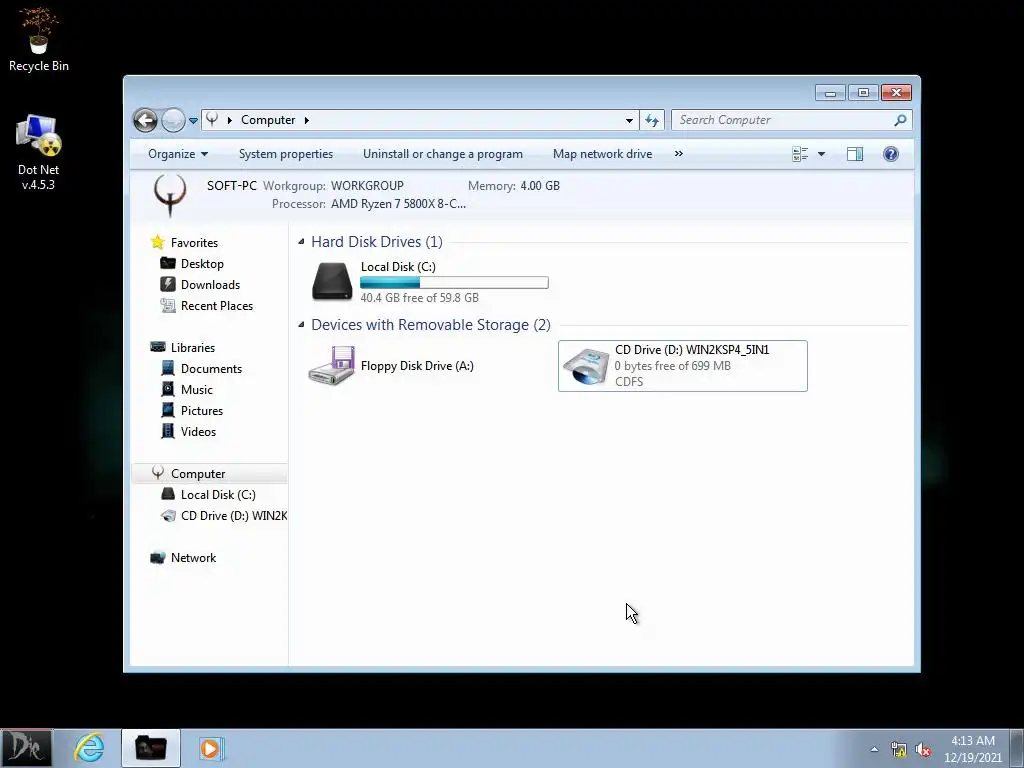1024x768 pixels.
Task: Select the Floppy Disk Drive (A:) icon
Action: click(x=332, y=366)
